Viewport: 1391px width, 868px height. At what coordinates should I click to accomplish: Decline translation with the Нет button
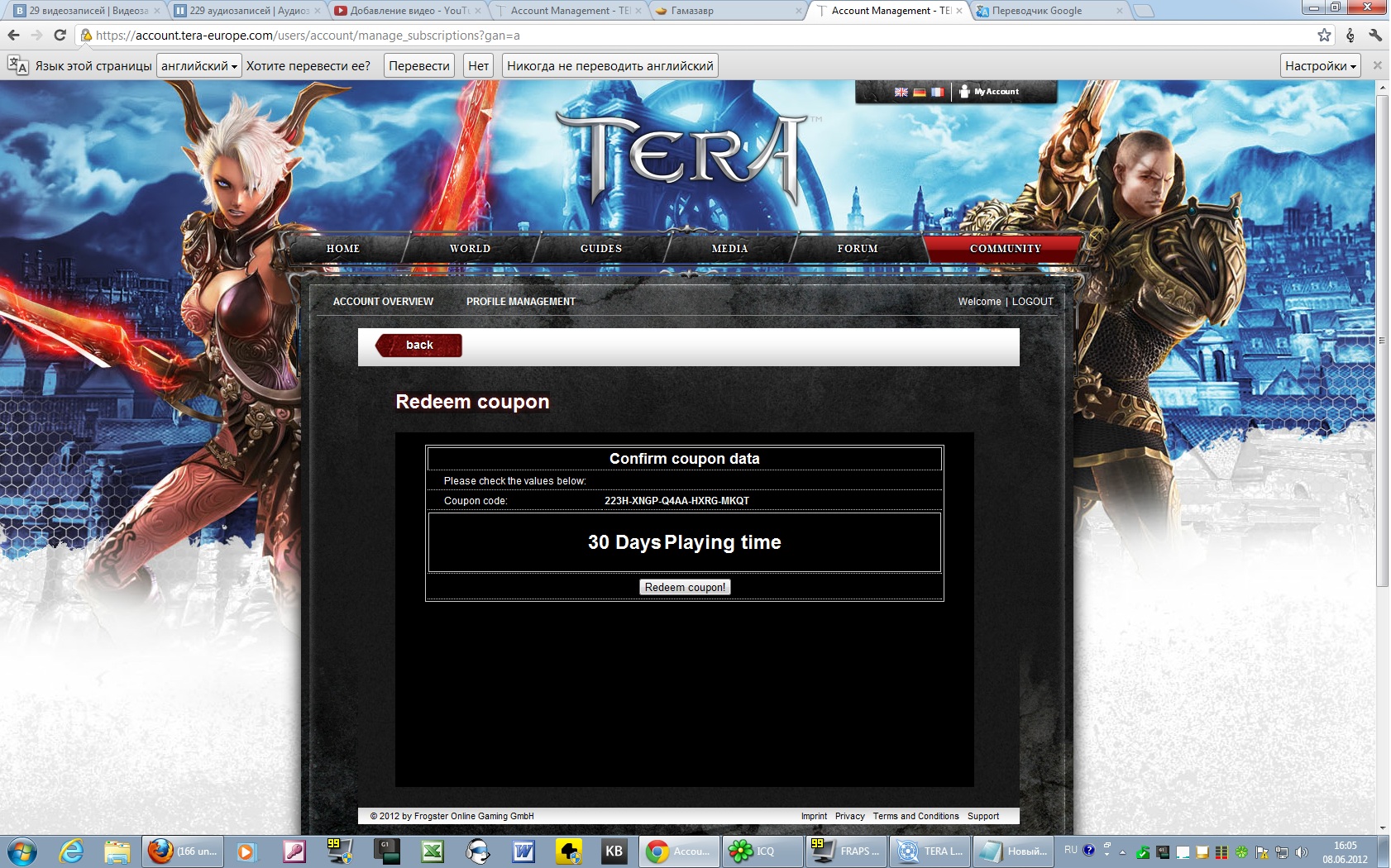[x=478, y=65]
